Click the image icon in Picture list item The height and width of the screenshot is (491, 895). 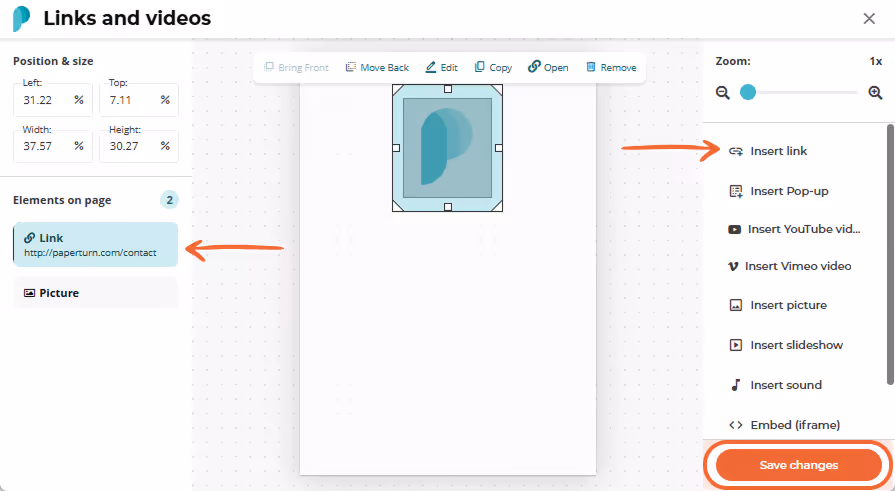29,293
